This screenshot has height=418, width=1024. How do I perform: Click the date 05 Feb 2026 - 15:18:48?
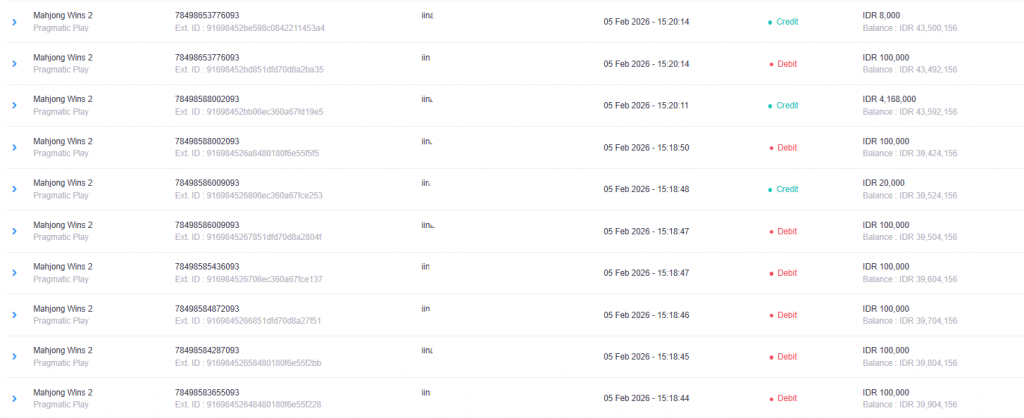pyautogui.click(x=646, y=189)
